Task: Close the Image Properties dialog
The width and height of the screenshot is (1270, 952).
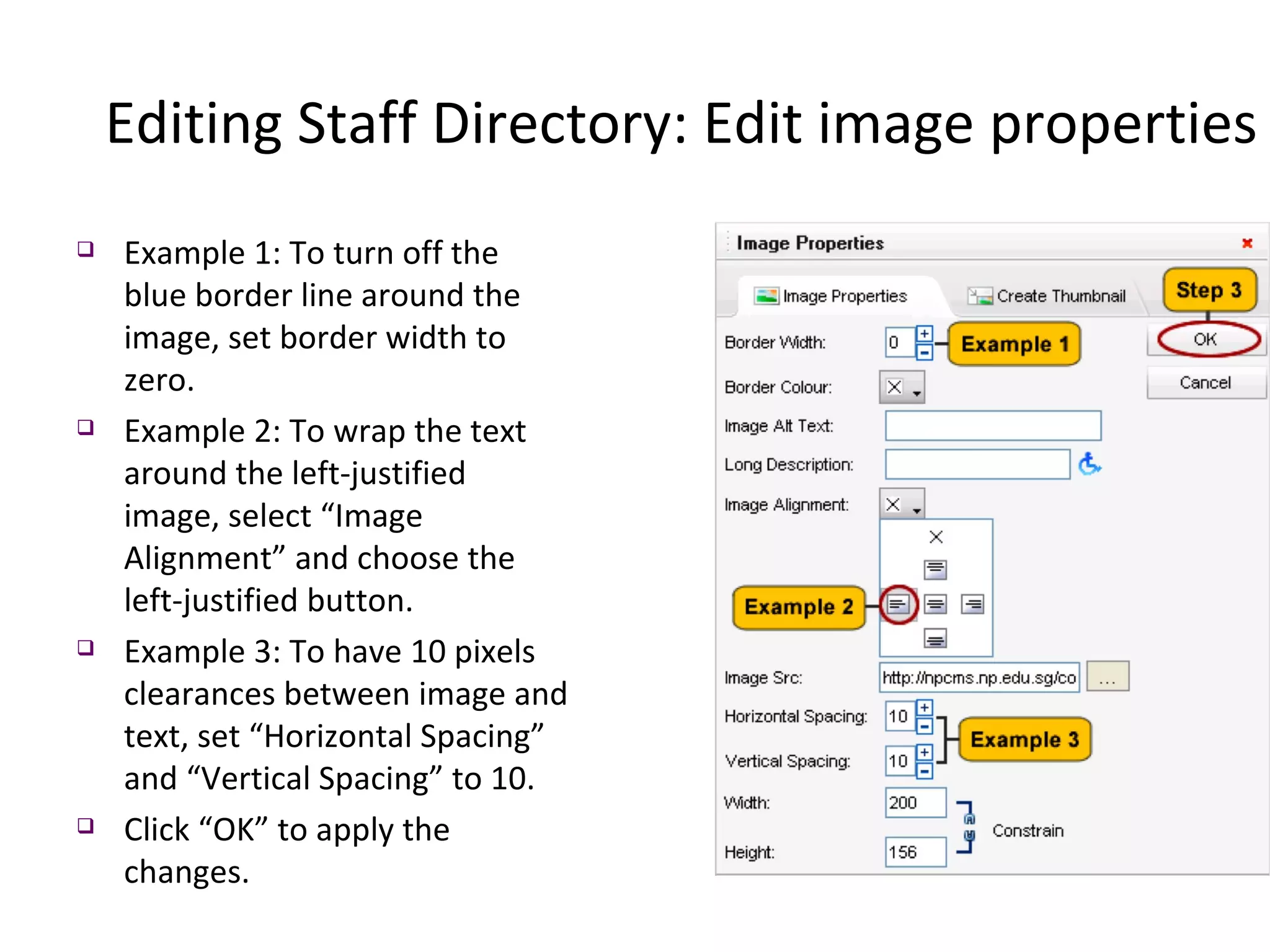Action: 1247,243
